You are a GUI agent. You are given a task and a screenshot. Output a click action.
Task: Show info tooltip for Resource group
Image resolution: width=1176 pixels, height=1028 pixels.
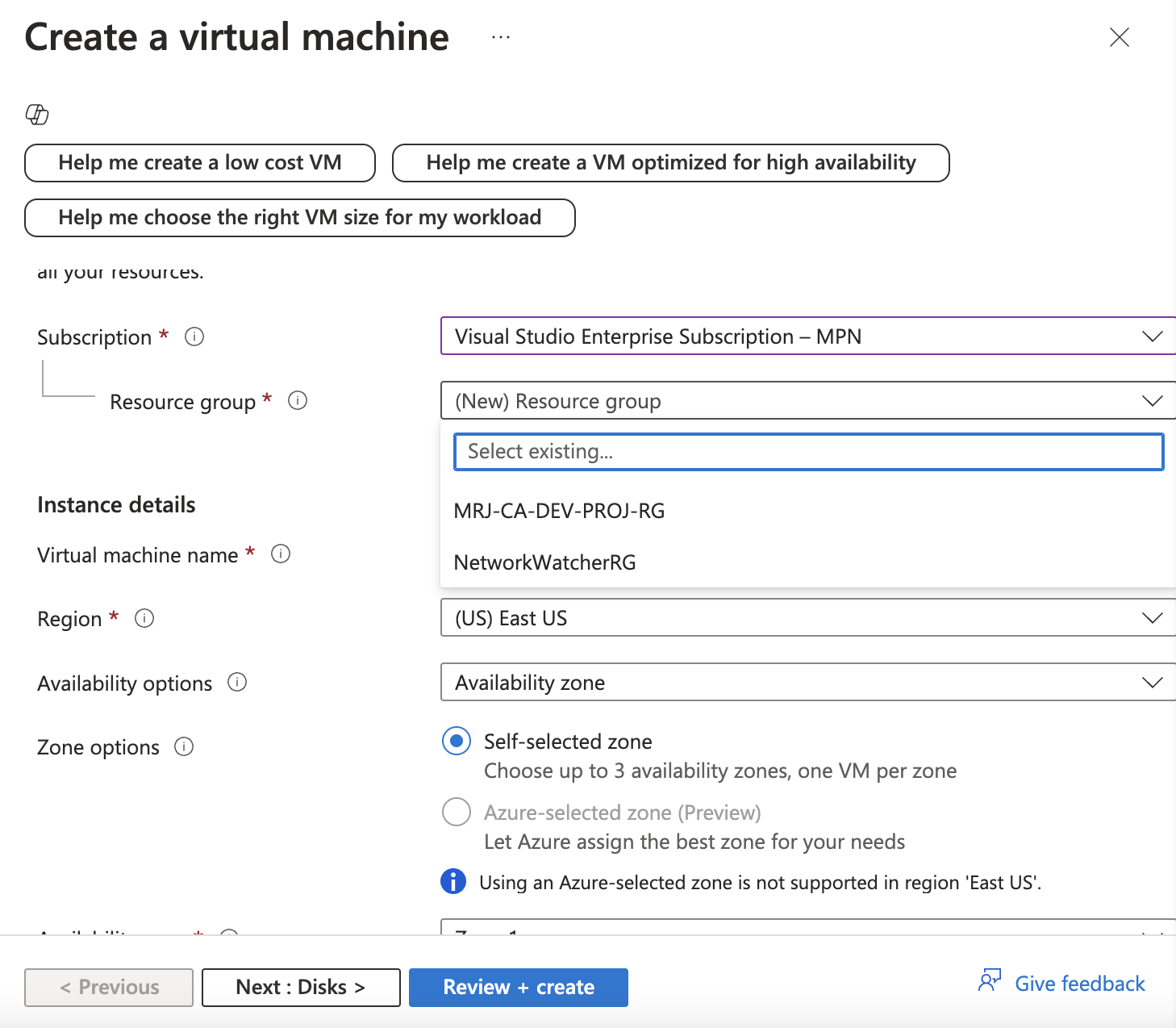coord(298,400)
